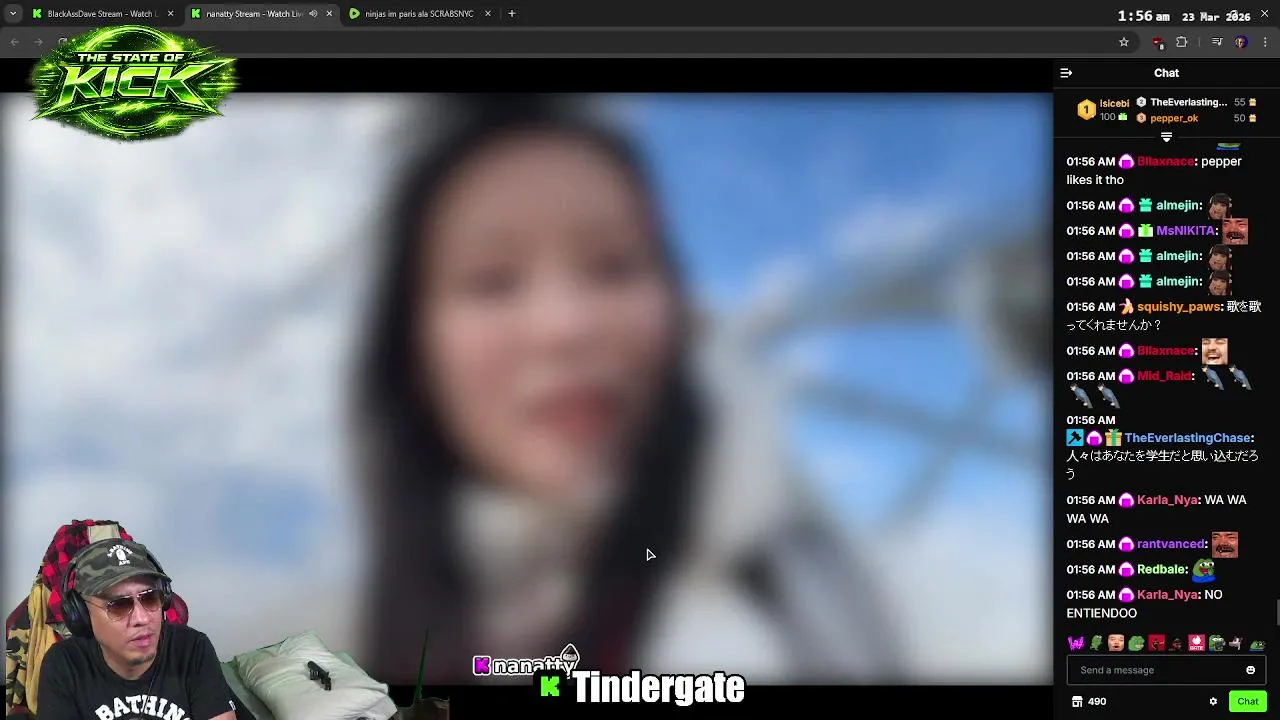Open a new browser tab

pos(511,14)
